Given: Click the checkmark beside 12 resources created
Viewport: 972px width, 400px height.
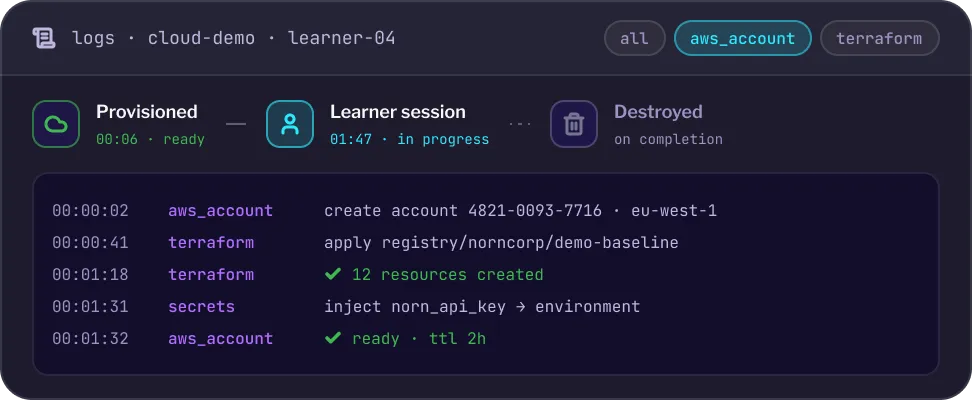Looking at the screenshot, I should (333, 274).
